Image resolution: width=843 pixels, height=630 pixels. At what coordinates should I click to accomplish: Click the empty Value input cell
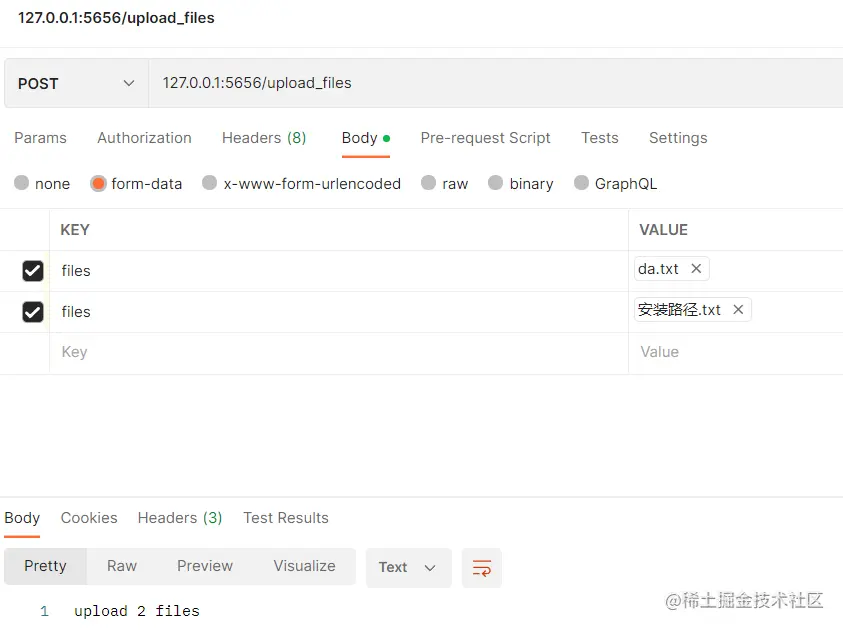click(x=736, y=353)
